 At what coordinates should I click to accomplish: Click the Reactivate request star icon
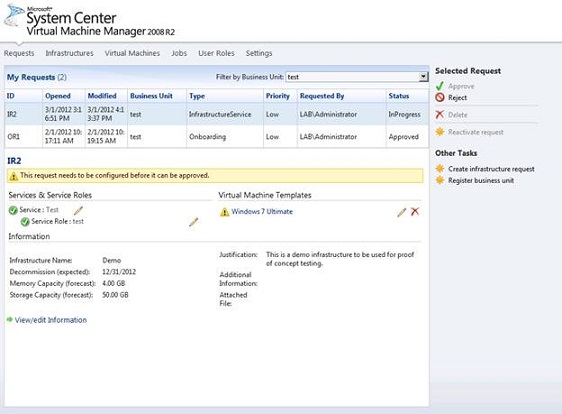point(440,132)
